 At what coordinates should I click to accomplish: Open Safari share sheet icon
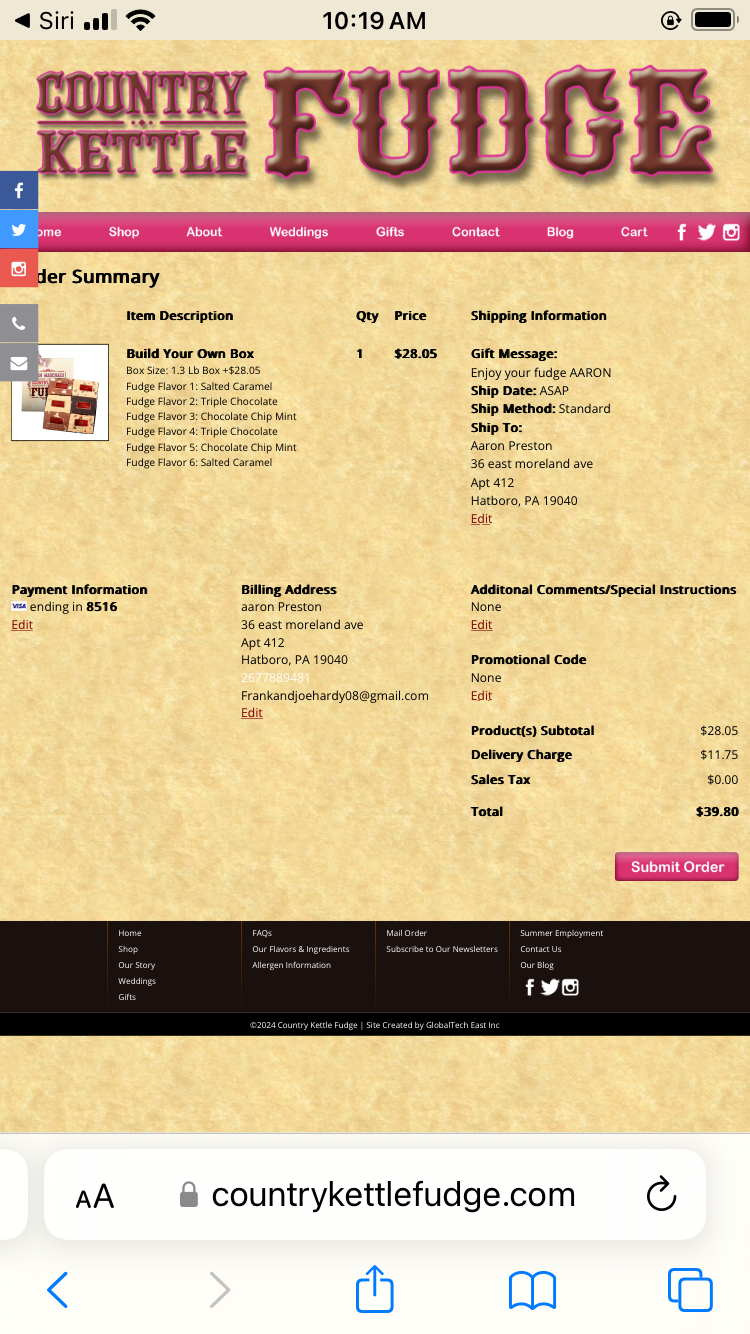pyautogui.click(x=375, y=1287)
